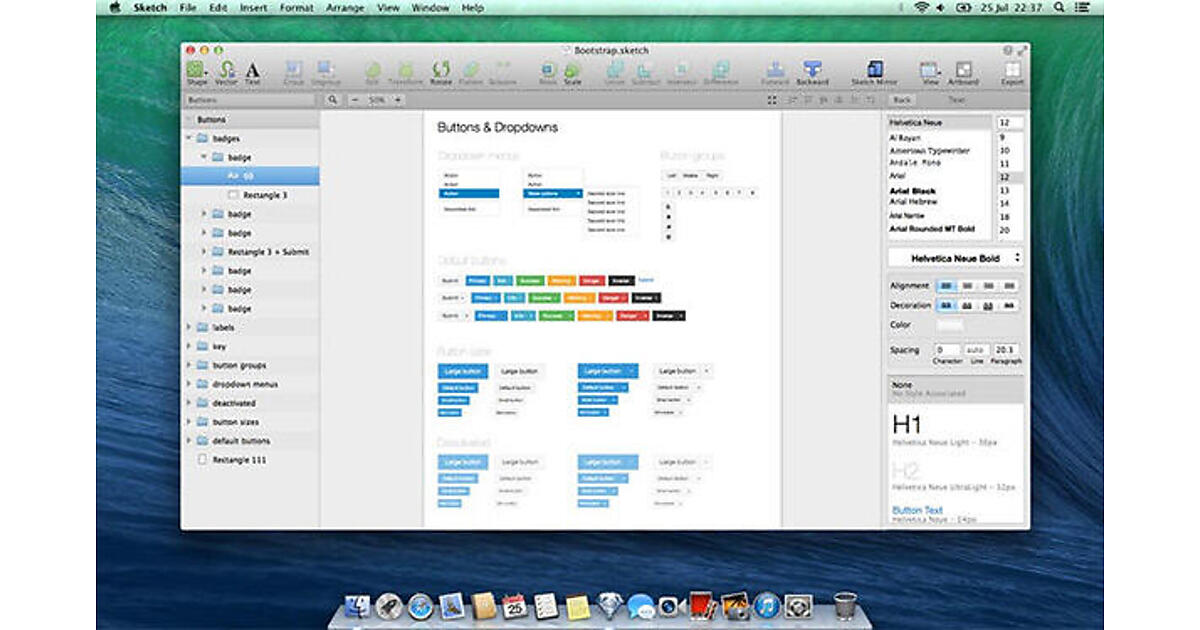Select the Vector tool in toolbar
1200x630 pixels.
[227, 70]
